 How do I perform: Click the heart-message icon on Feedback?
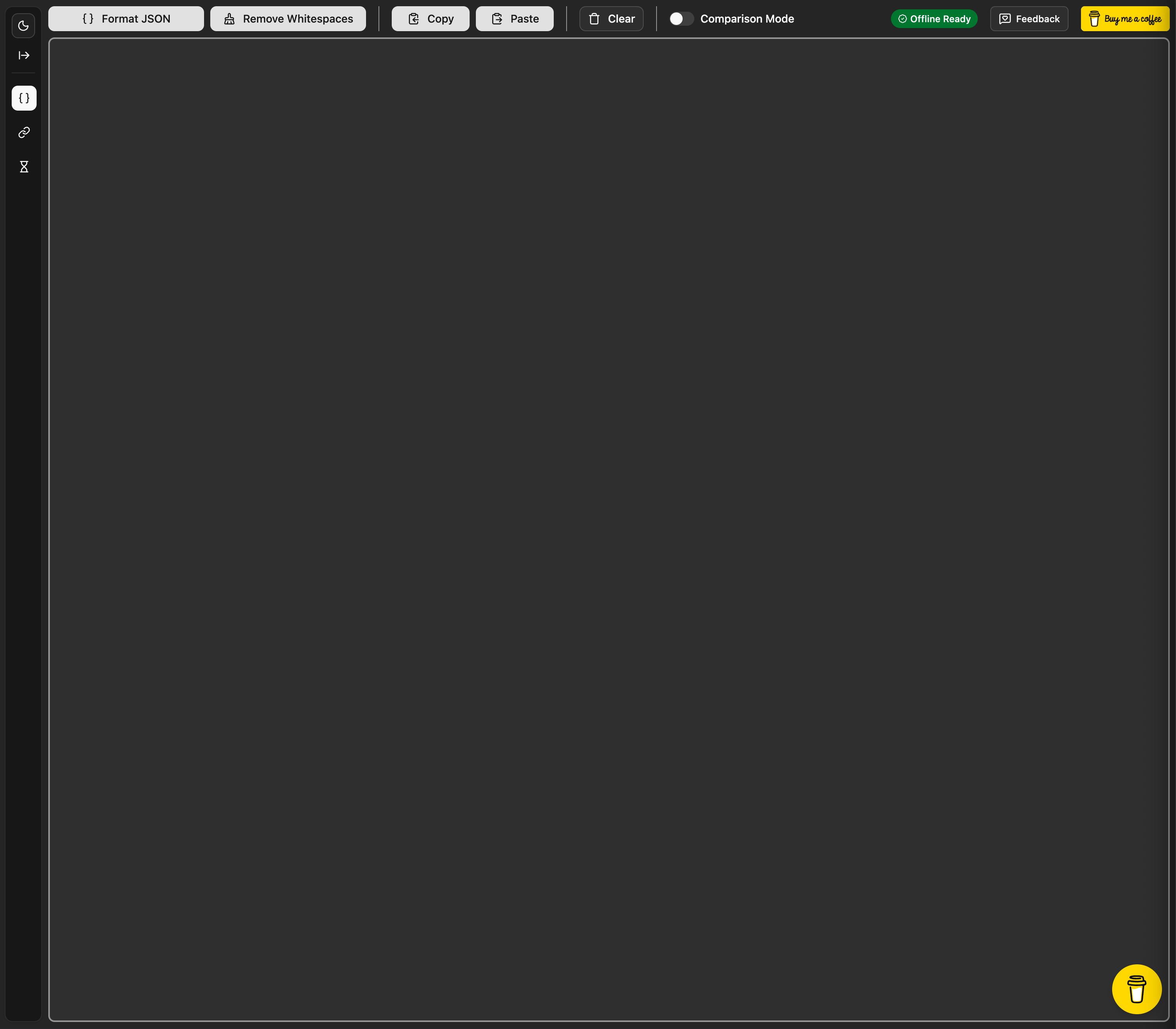click(1004, 18)
